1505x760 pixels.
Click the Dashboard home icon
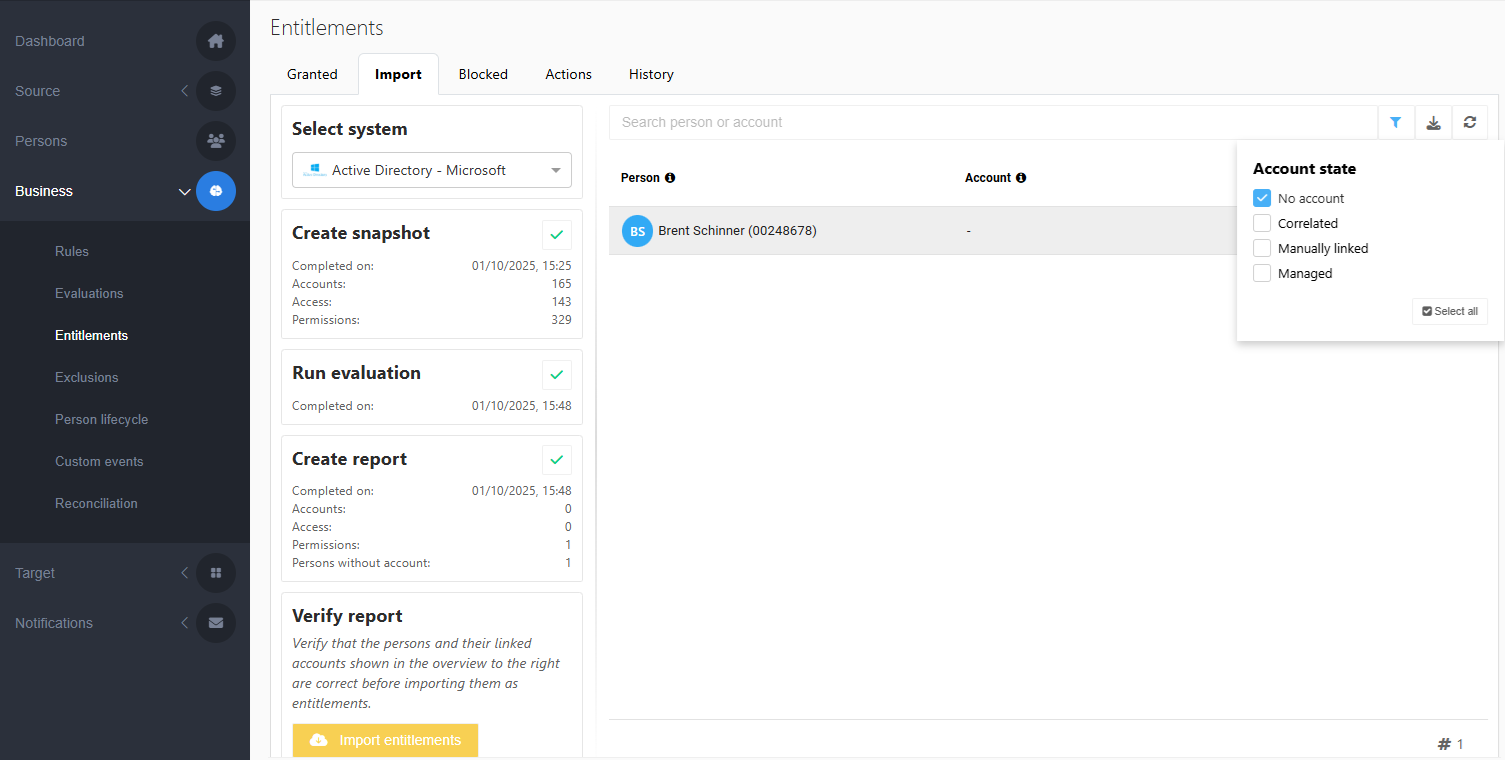point(216,41)
